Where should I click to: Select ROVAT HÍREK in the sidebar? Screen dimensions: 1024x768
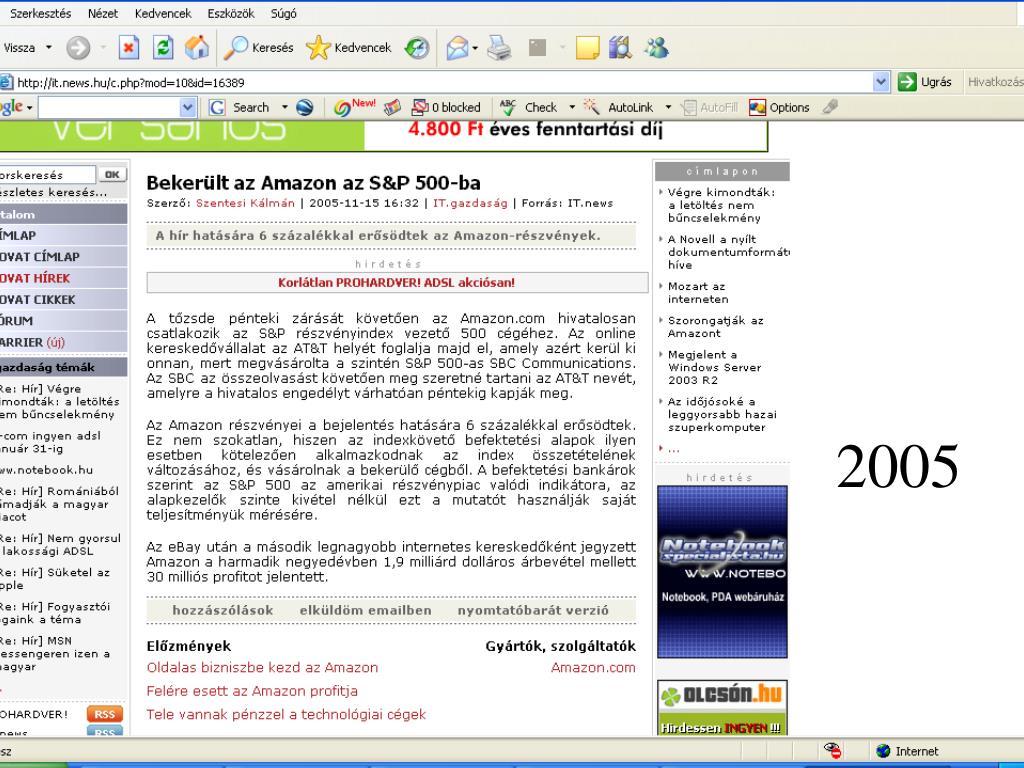tap(63, 278)
